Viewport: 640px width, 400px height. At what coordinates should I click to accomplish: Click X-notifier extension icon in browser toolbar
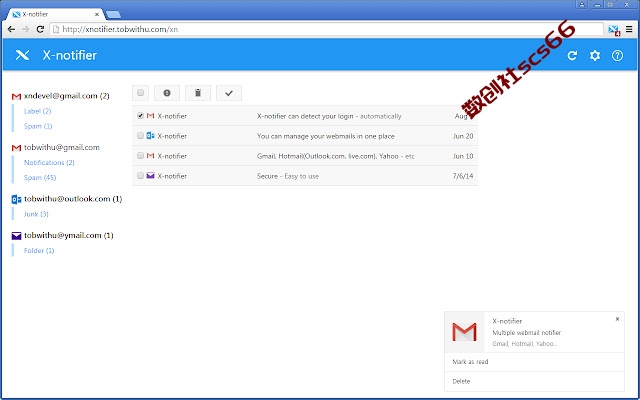click(x=613, y=30)
